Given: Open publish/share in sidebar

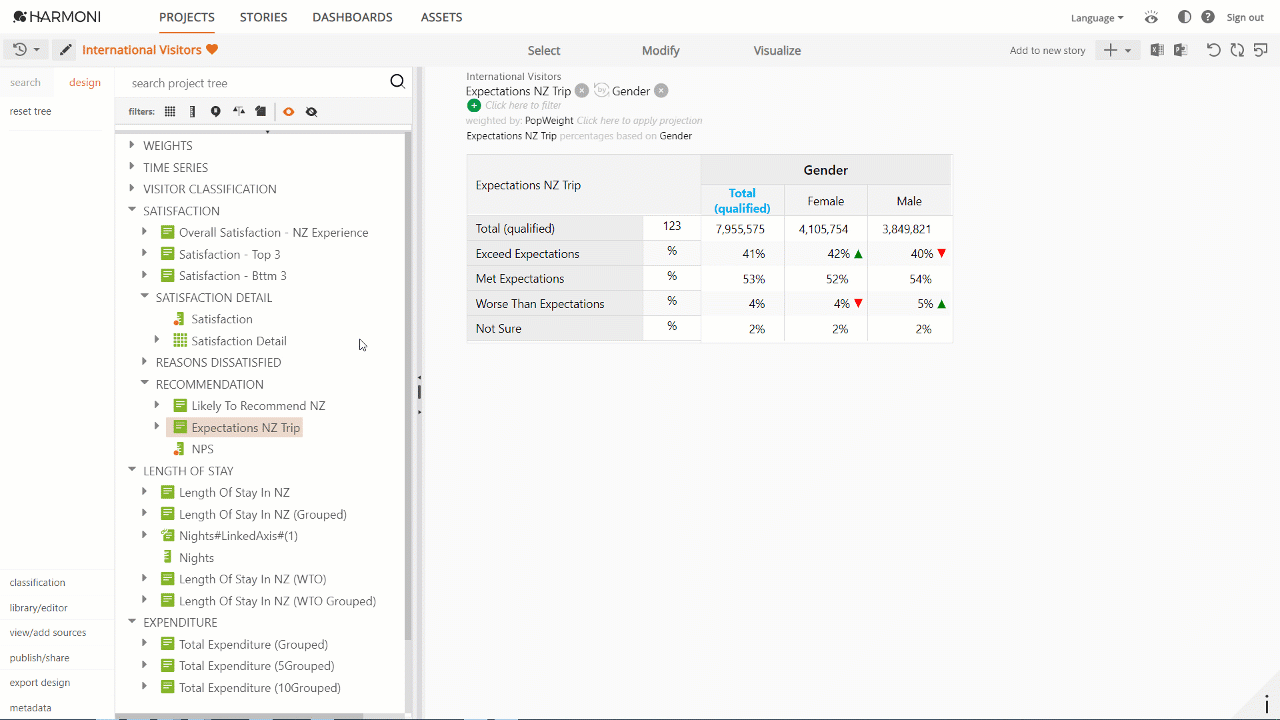Looking at the screenshot, I should coord(40,657).
